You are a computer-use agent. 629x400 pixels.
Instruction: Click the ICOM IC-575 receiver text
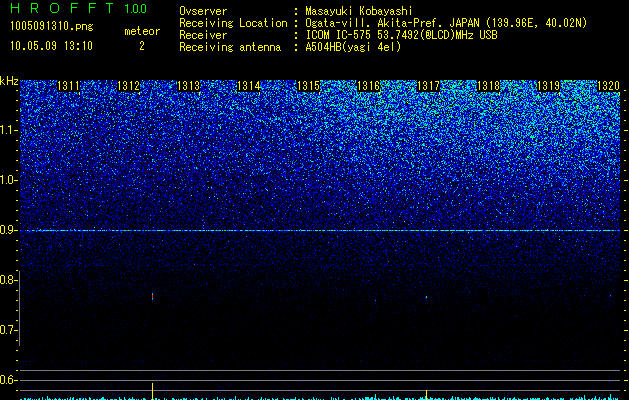click(x=401, y=35)
